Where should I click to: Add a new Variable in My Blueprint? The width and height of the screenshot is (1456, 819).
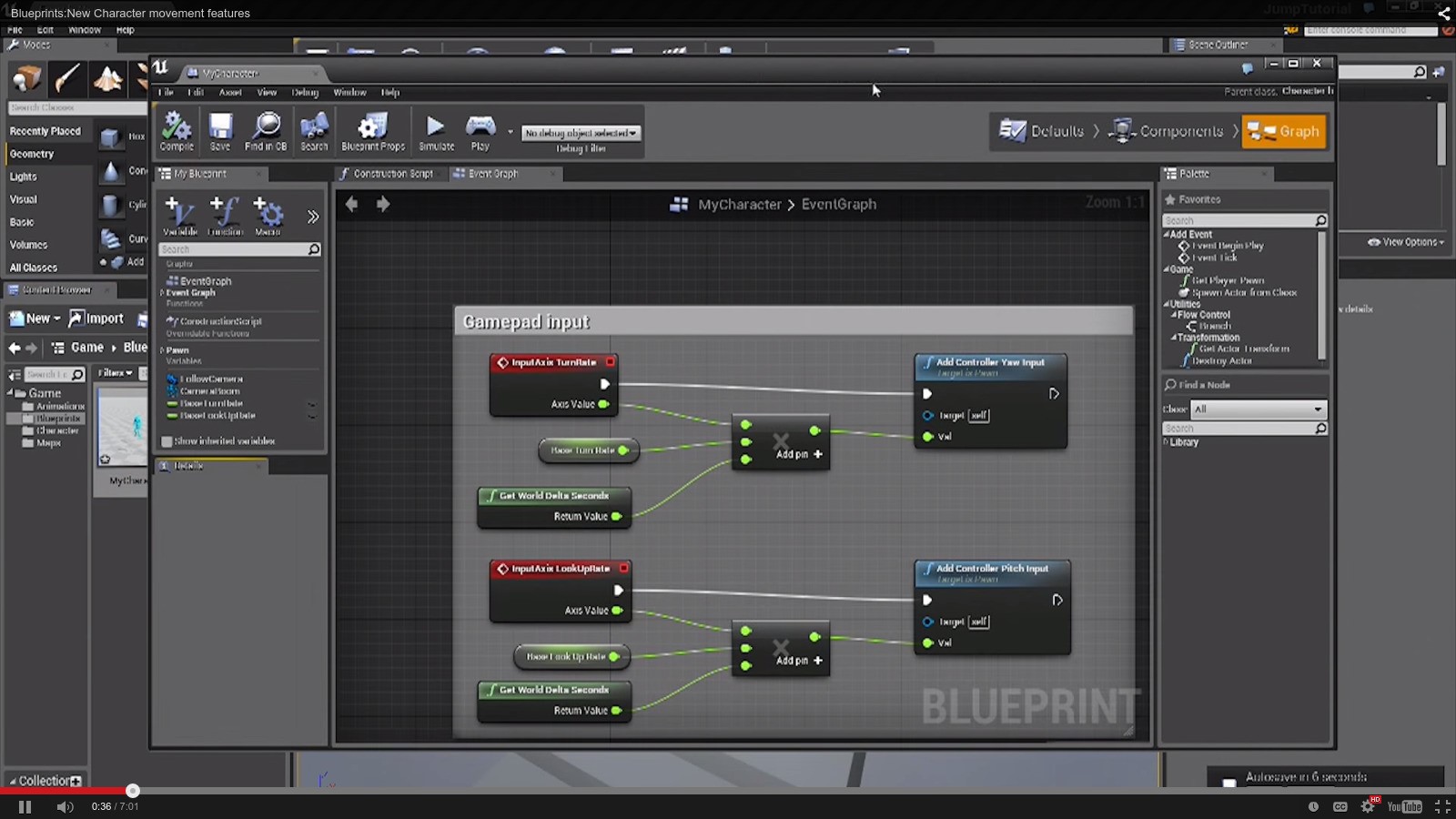pos(180,216)
